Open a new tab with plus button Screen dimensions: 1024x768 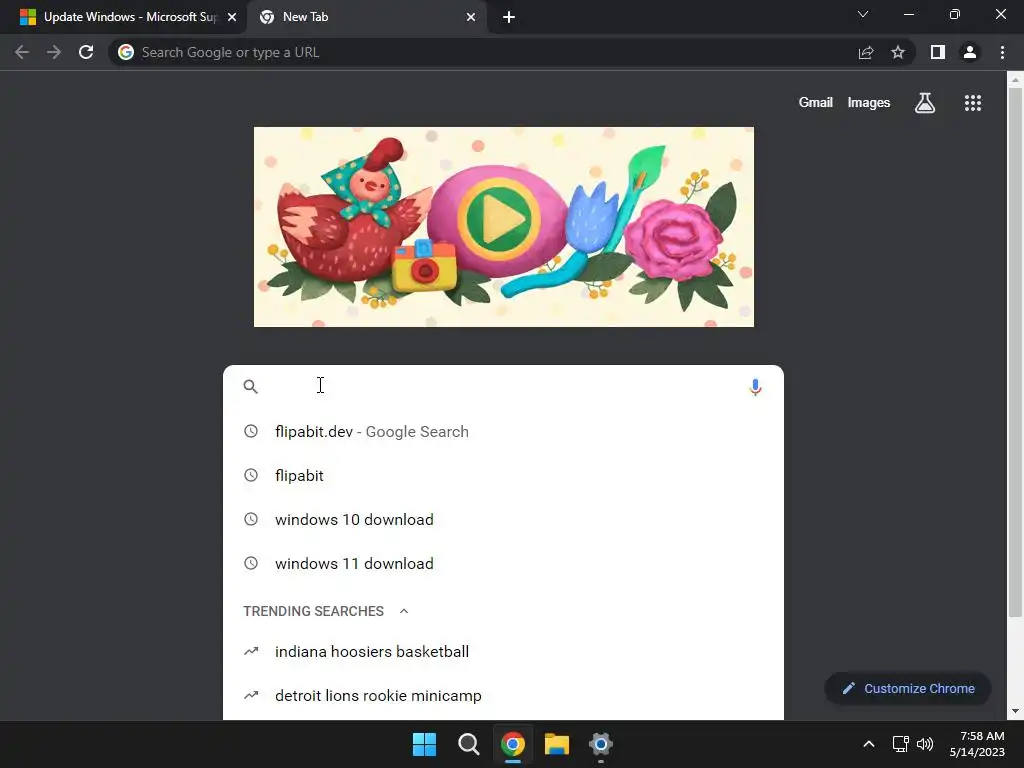tap(509, 17)
